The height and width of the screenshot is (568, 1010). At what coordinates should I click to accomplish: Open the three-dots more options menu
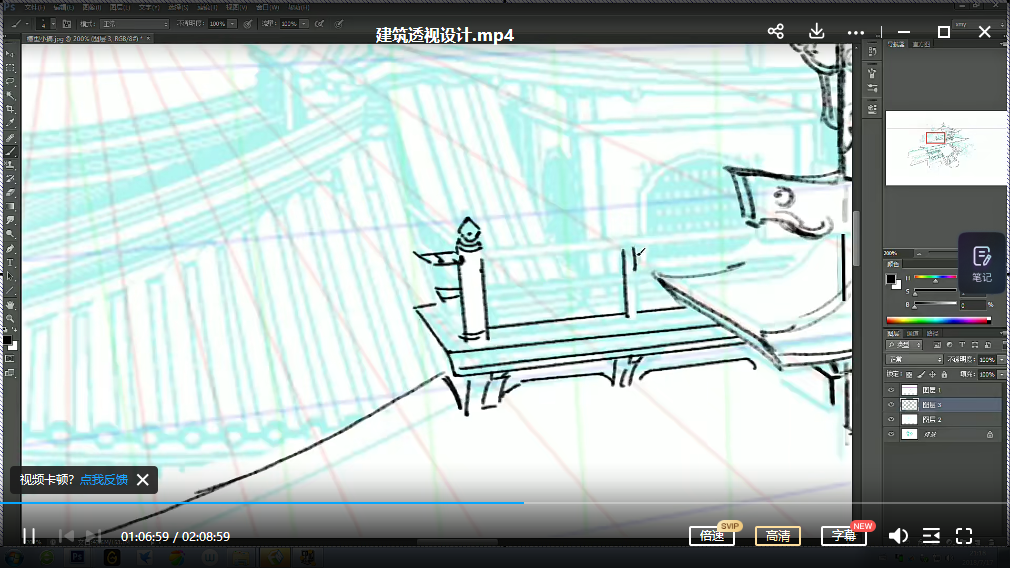click(856, 32)
